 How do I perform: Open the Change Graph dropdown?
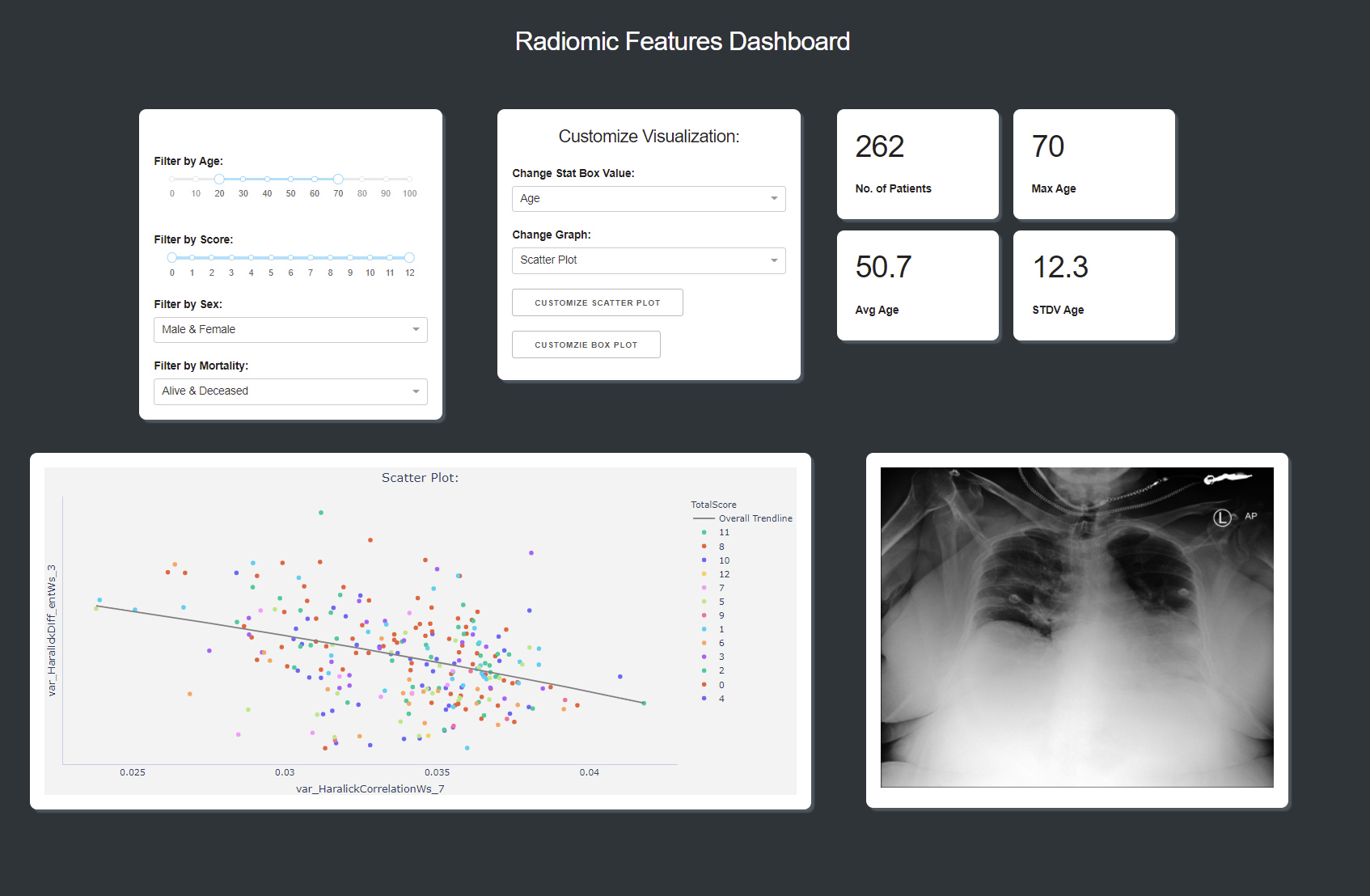tap(648, 260)
